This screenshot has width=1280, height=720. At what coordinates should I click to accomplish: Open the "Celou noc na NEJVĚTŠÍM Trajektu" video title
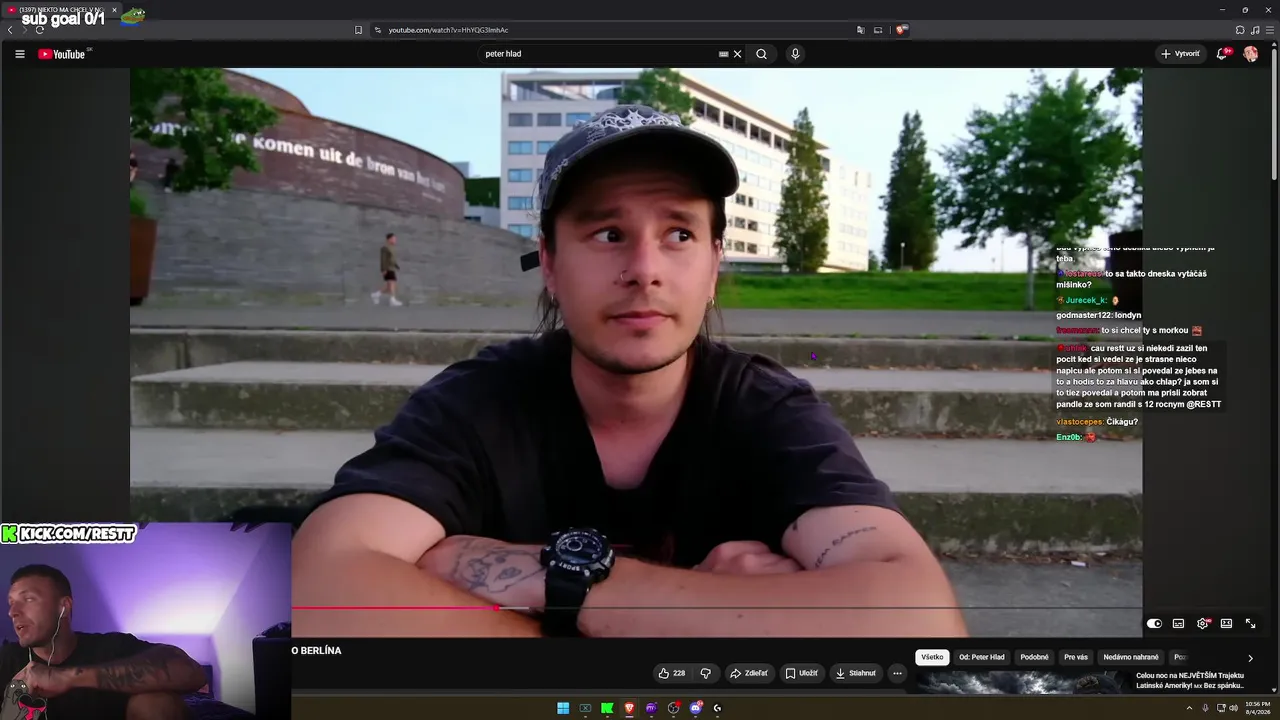1190,680
